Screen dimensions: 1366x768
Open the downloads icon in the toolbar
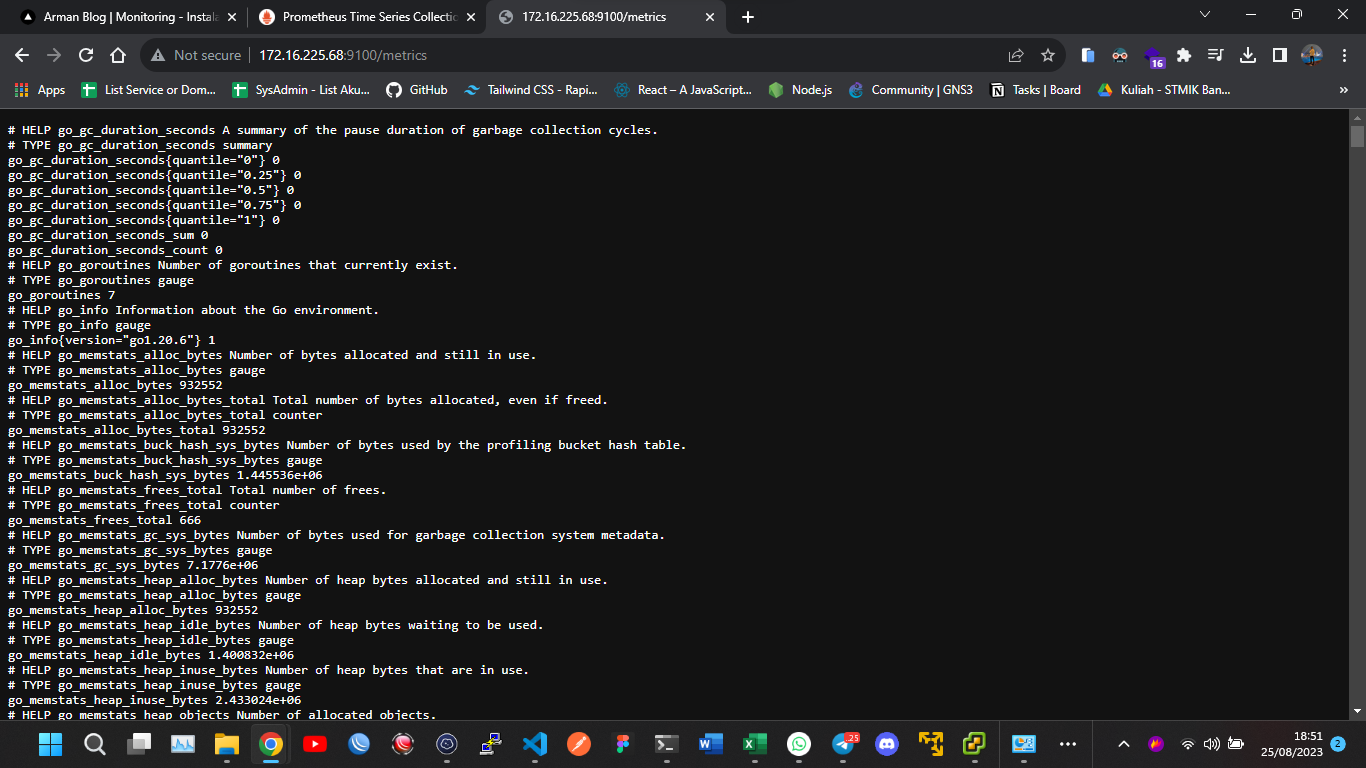1248,57
